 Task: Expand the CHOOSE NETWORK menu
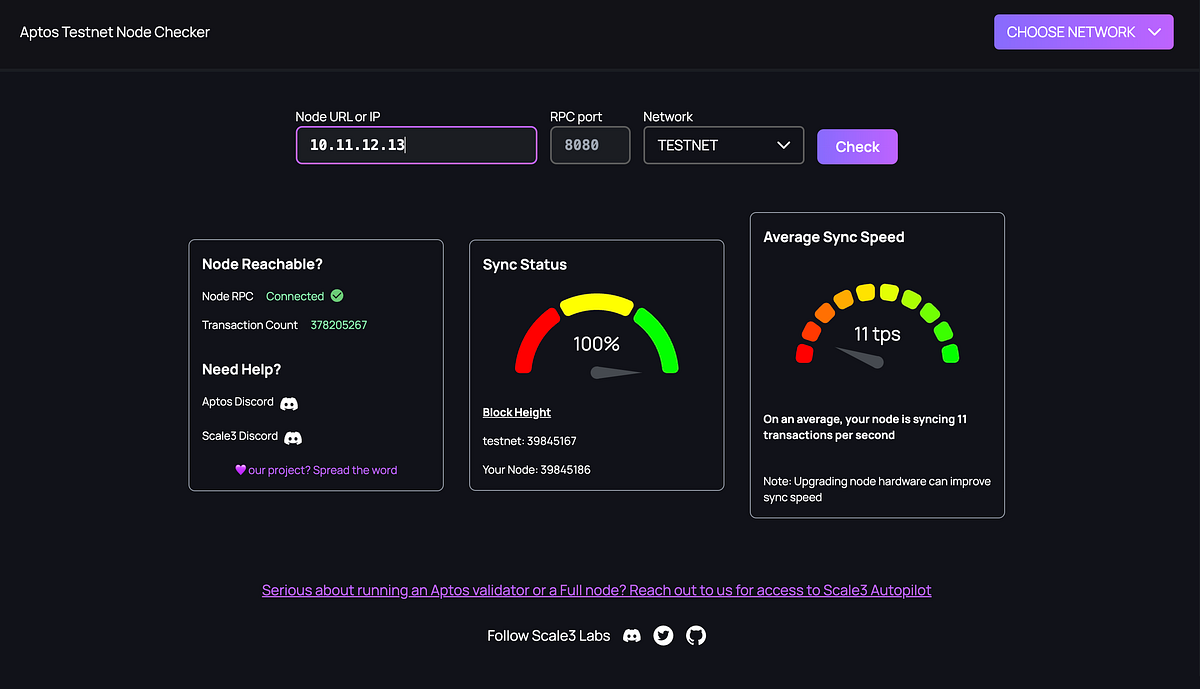pos(1083,31)
